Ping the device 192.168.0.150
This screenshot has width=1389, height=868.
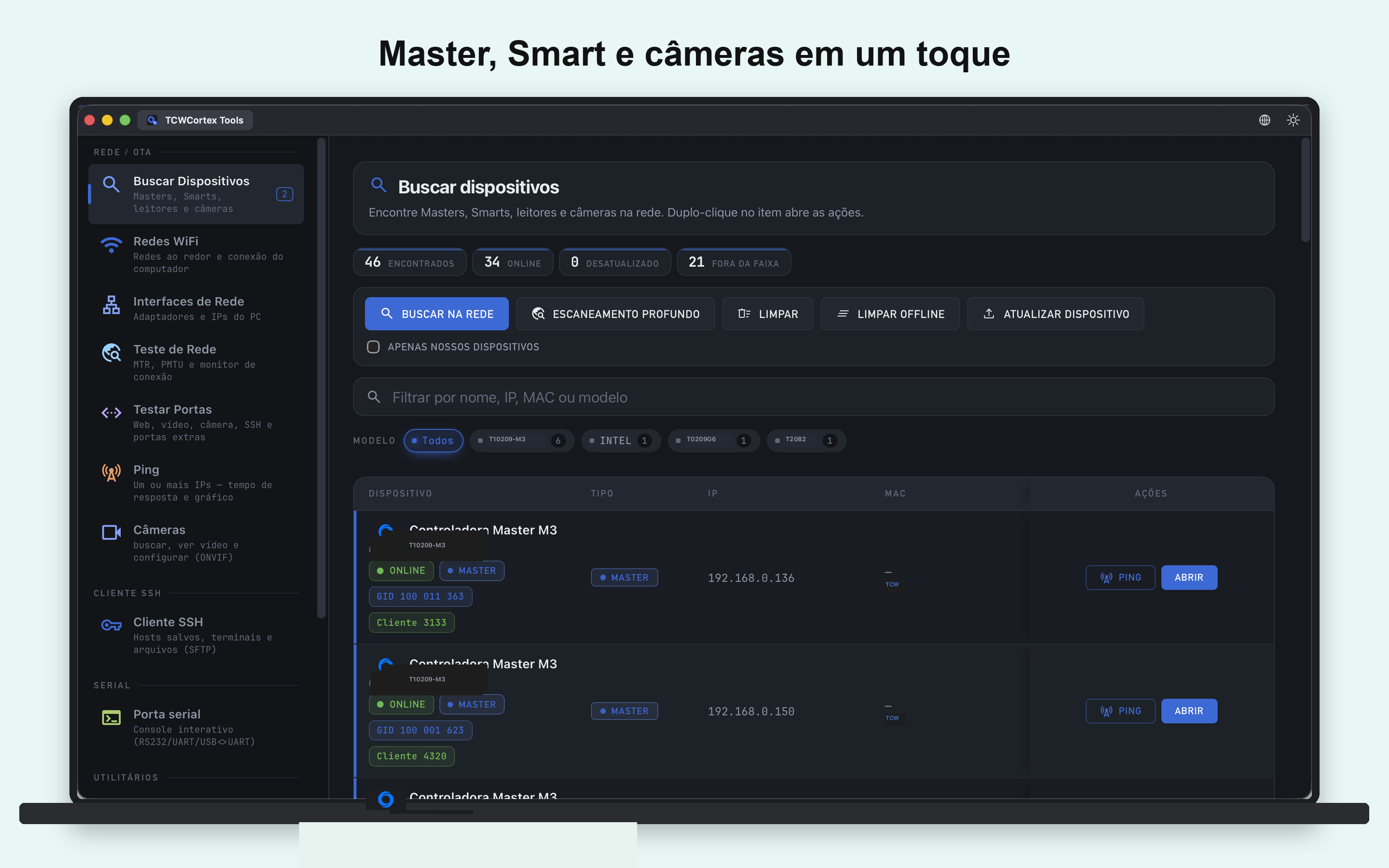[x=1120, y=711]
